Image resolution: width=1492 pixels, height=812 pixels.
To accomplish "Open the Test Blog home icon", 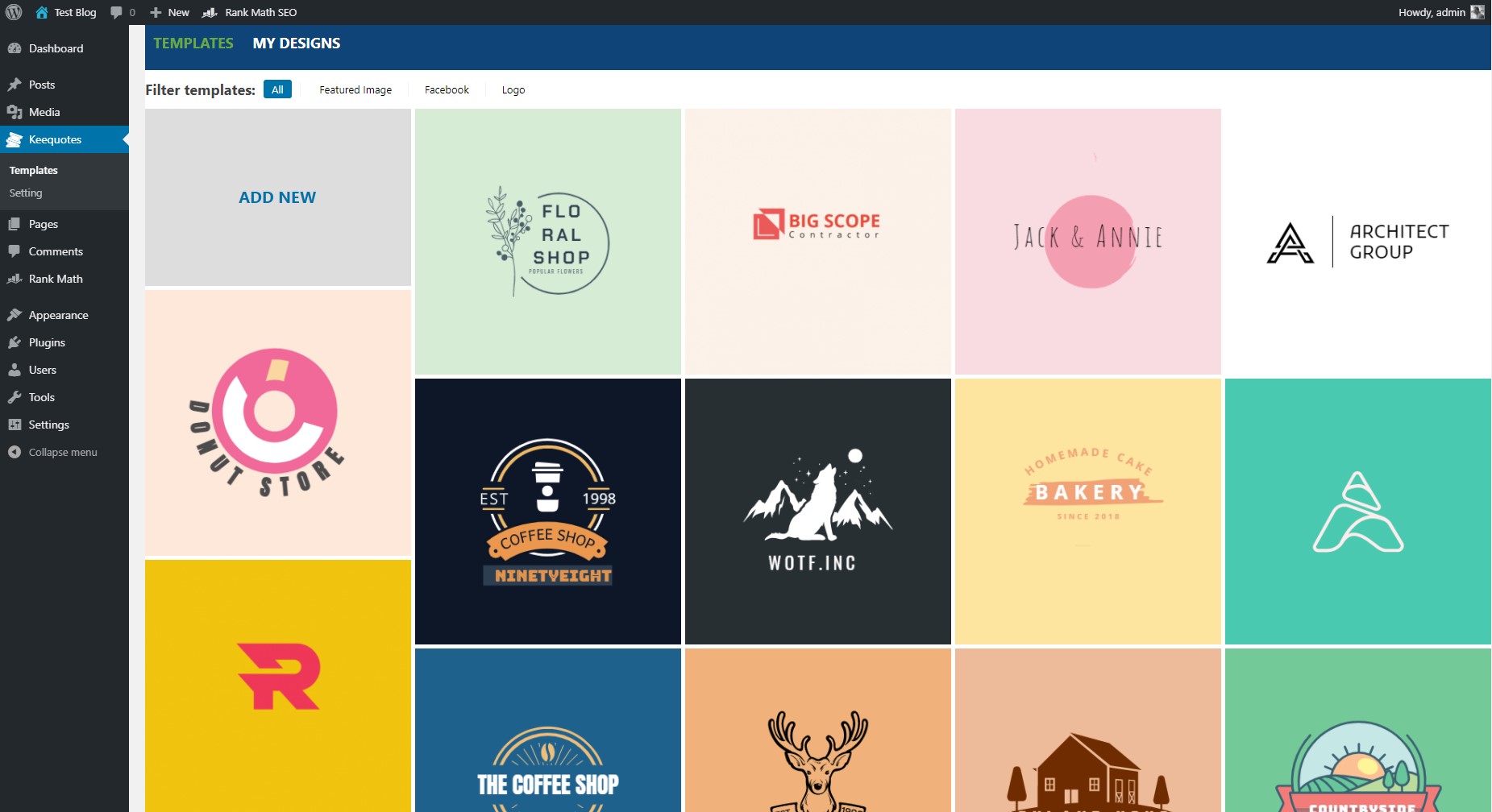I will pos(42,12).
